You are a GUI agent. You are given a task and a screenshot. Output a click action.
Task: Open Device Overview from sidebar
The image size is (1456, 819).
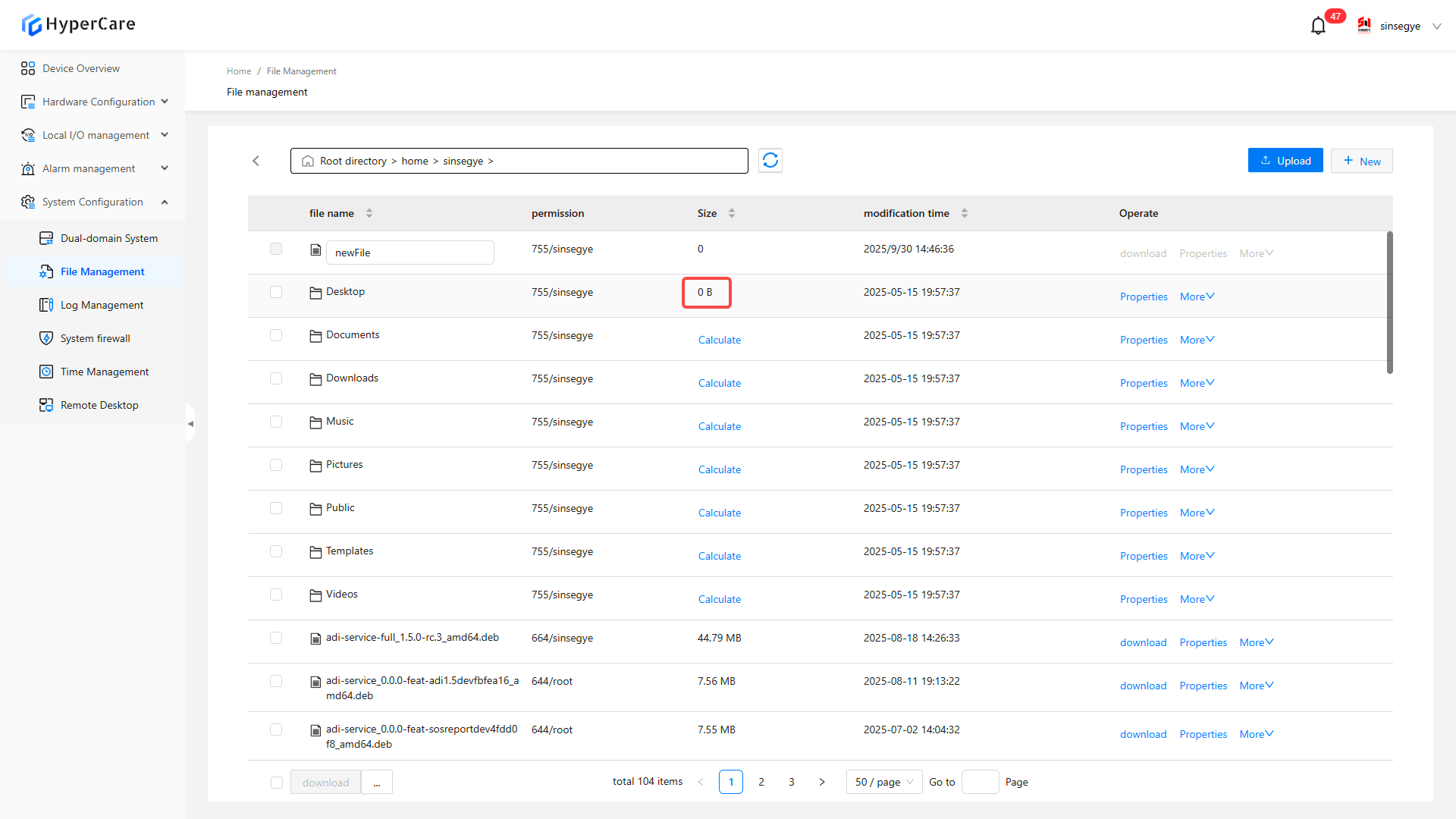pyautogui.click(x=81, y=68)
